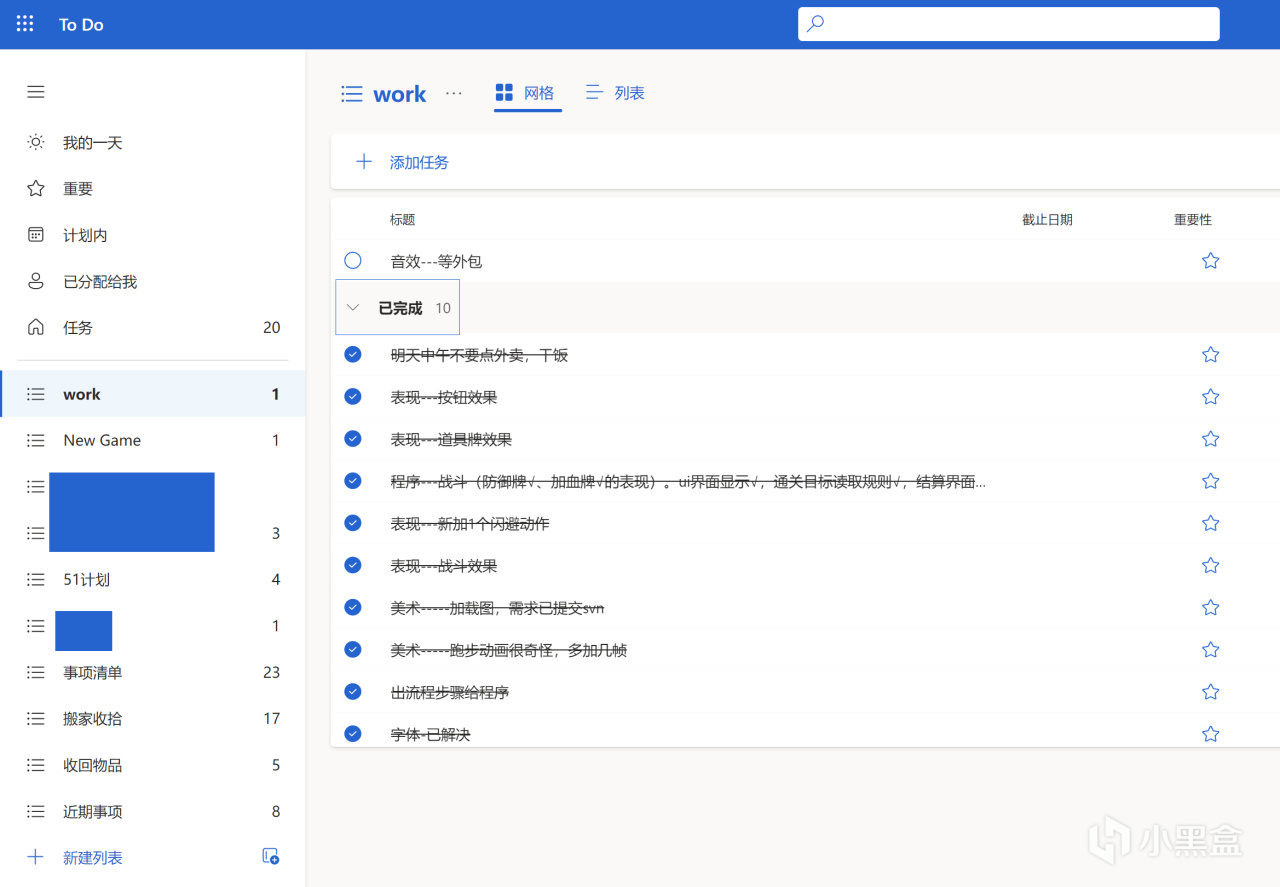1280x887 pixels.
Task: Mark 音效---等外包 as important with star
Action: pyautogui.click(x=1210, y=261)
